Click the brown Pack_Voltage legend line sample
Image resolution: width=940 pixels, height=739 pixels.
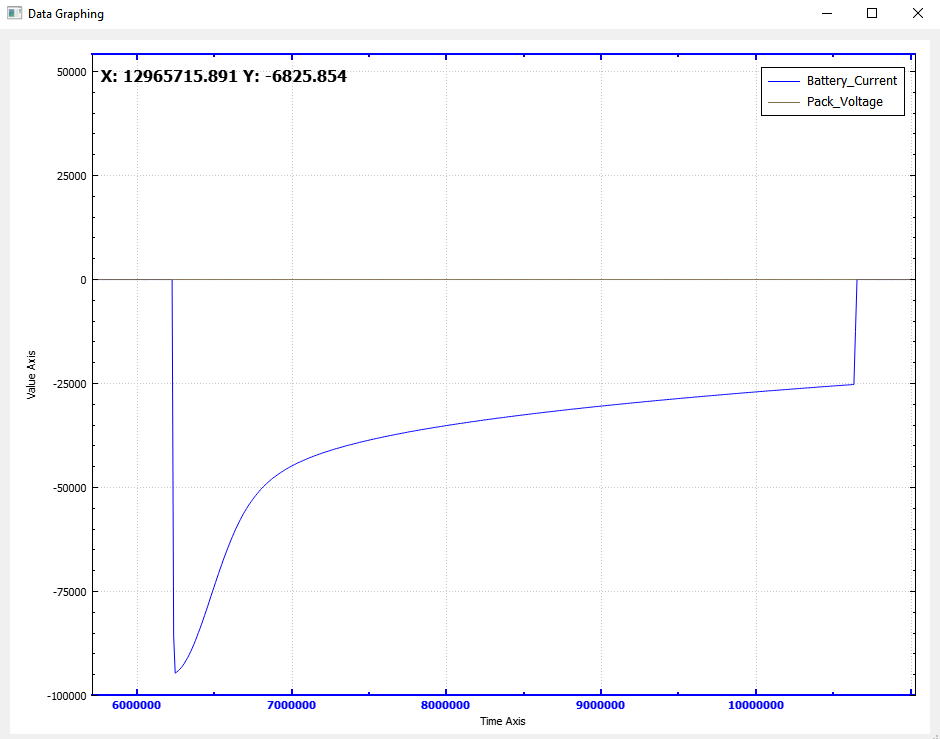point(783,102)
